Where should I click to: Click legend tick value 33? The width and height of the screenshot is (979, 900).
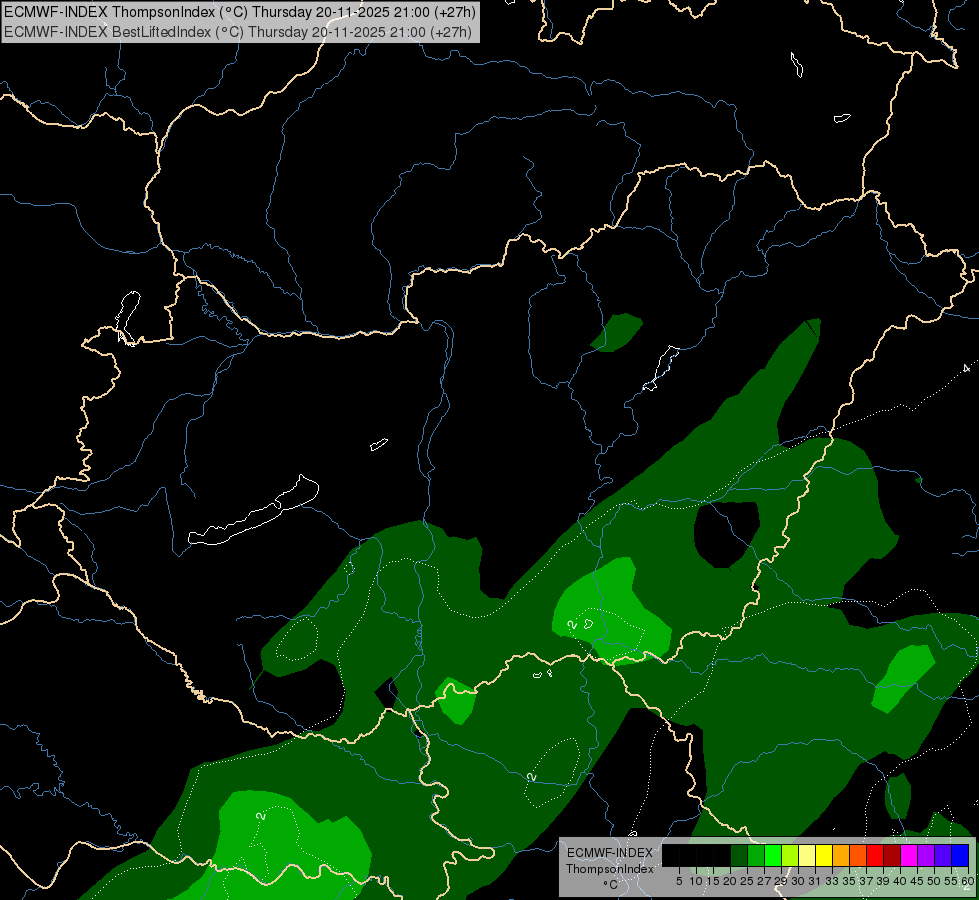coord(832,881)
